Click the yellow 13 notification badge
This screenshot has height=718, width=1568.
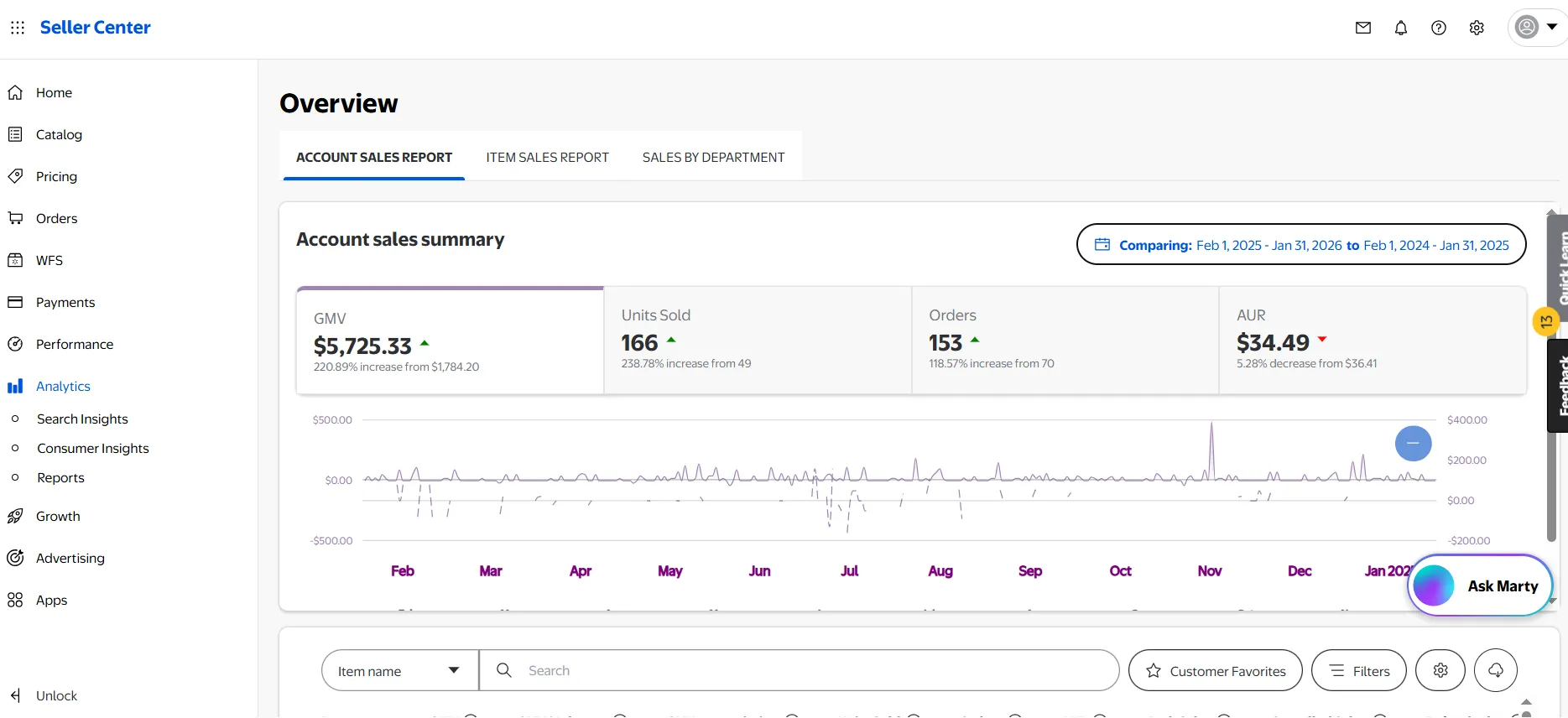(1546, 321)
